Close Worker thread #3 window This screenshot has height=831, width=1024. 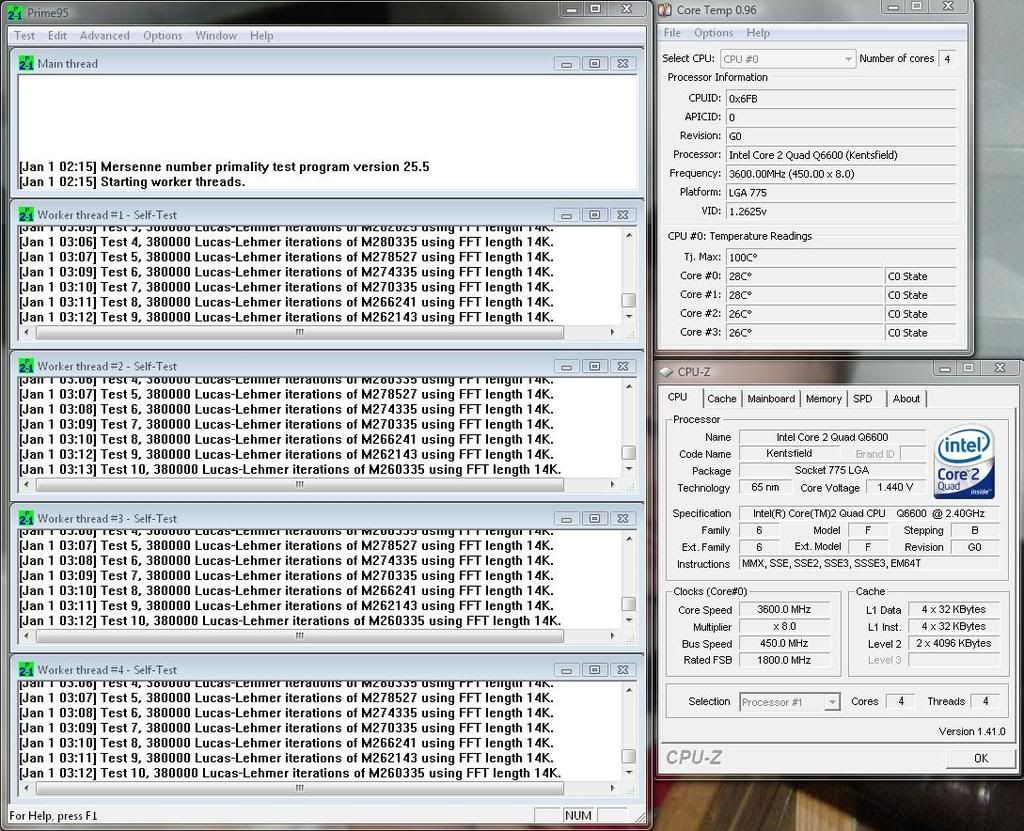[x=623, y=519]
